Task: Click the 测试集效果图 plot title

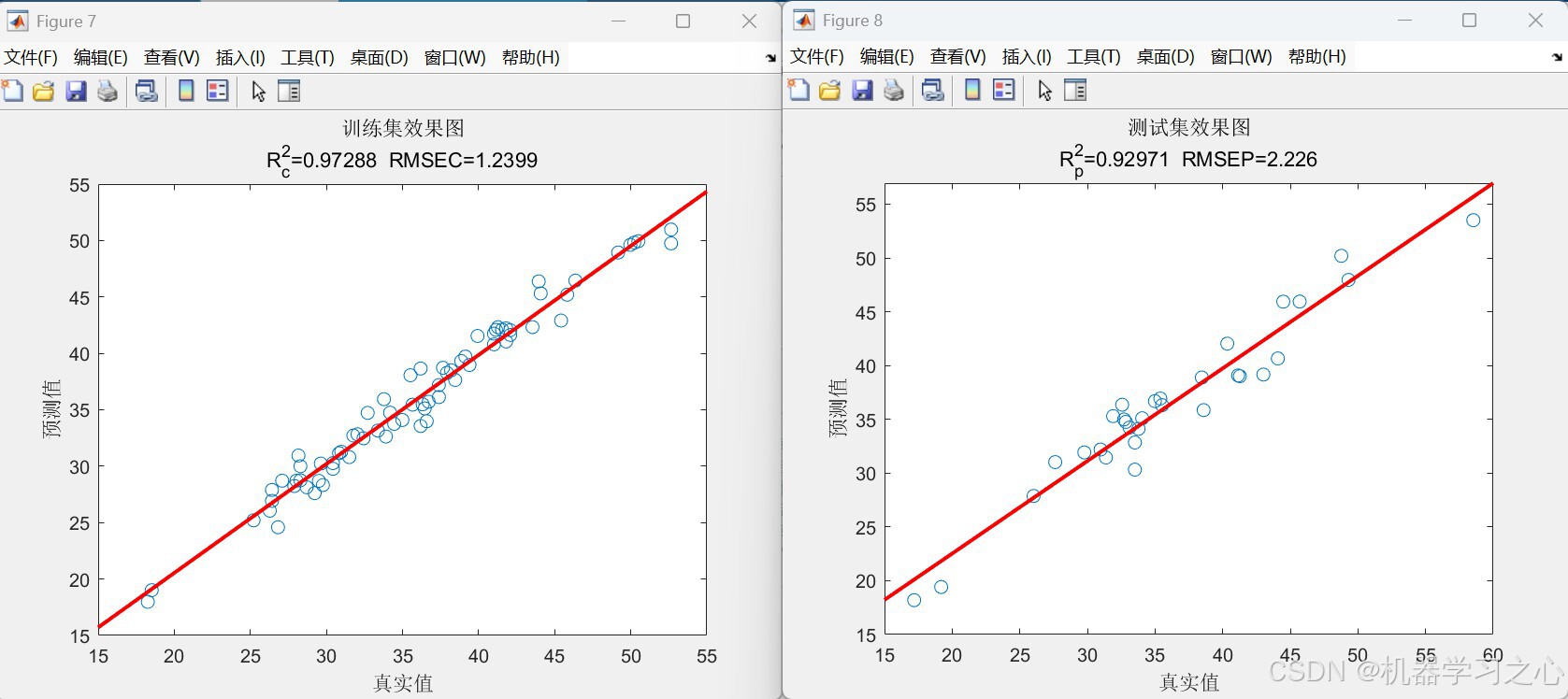Action: click(x=1189, y=127)
